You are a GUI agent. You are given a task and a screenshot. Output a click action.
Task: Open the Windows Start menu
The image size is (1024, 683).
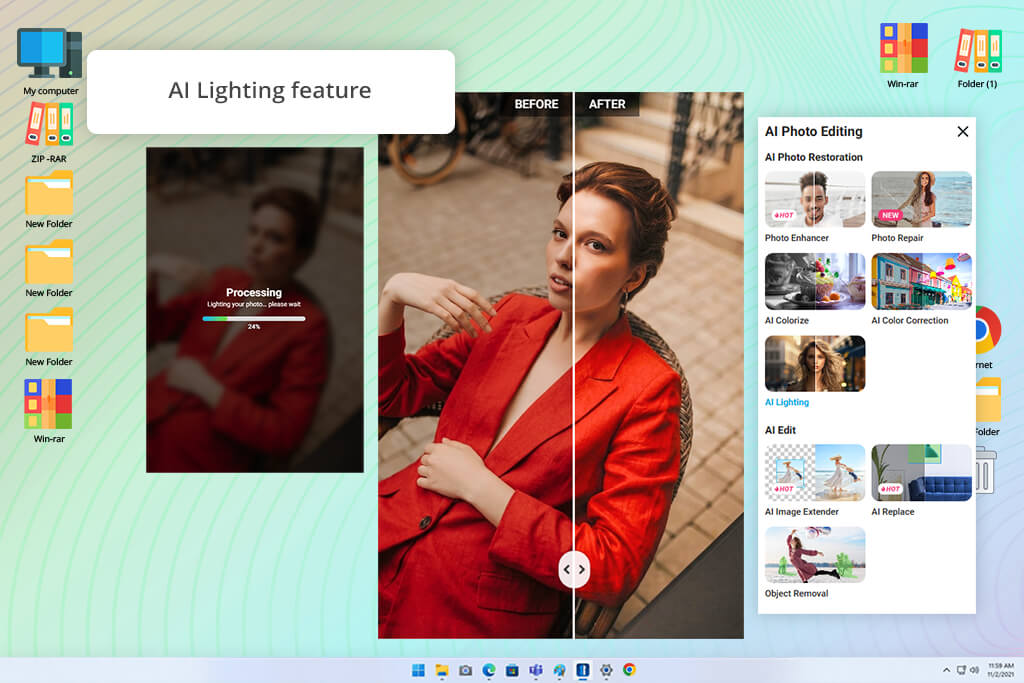coord(419,670)
